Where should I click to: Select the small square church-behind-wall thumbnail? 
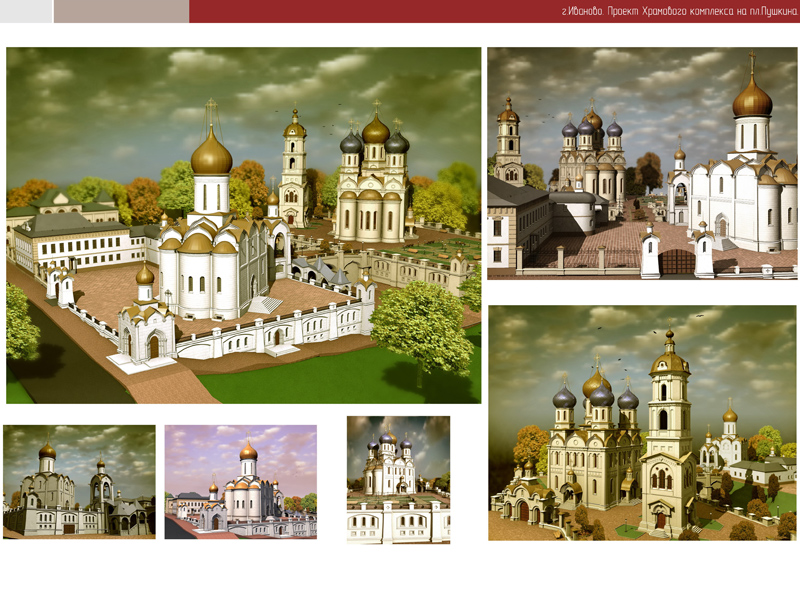click(x=398, y=479)
